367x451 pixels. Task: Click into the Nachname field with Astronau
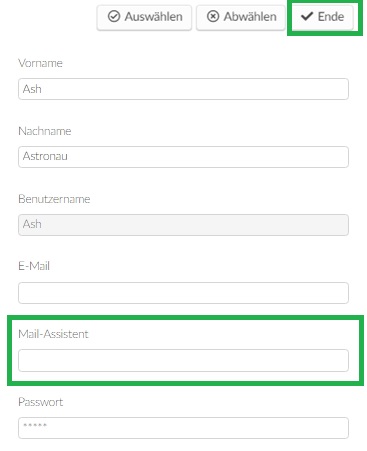tap(183, 157)
